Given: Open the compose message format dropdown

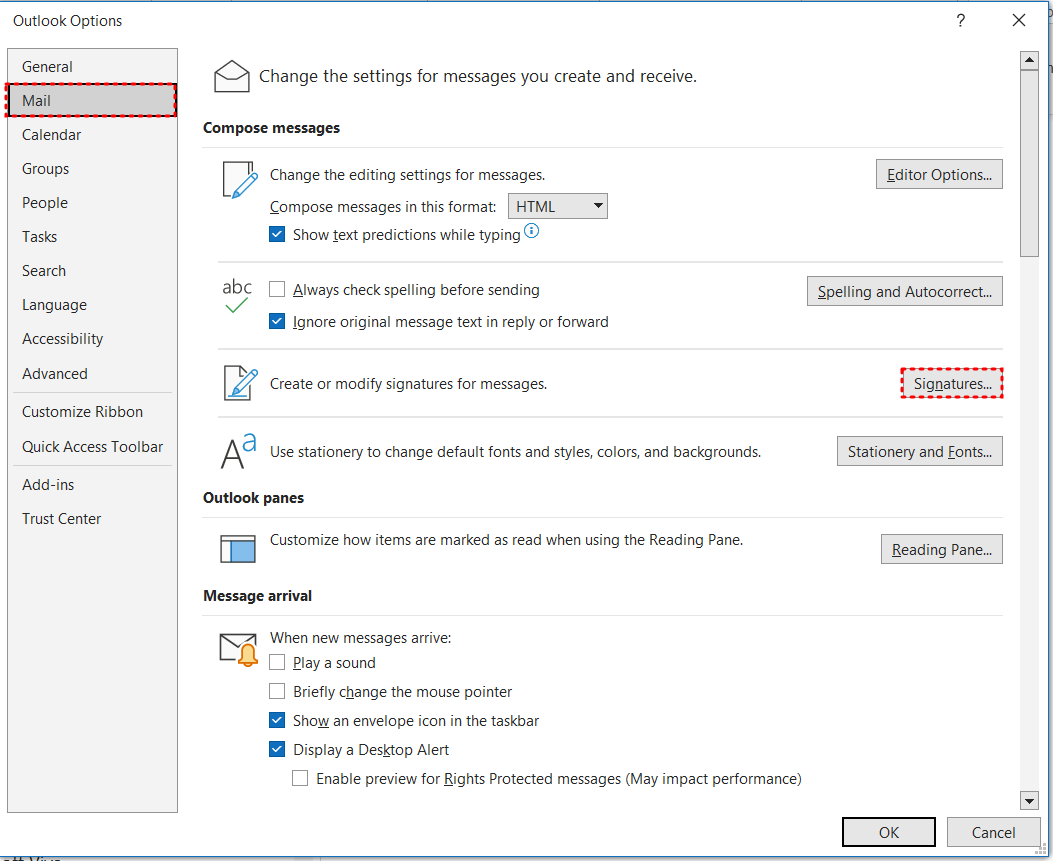Looking at the screenshot, I should click(557, 206).
